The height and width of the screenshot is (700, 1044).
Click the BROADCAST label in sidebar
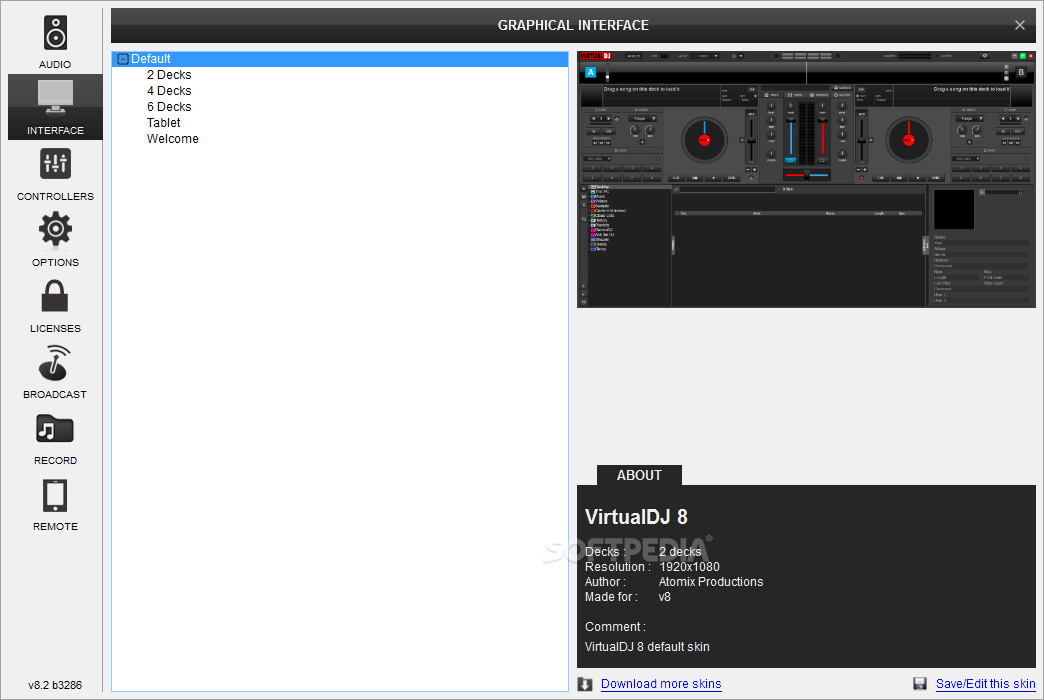(55, 394)
